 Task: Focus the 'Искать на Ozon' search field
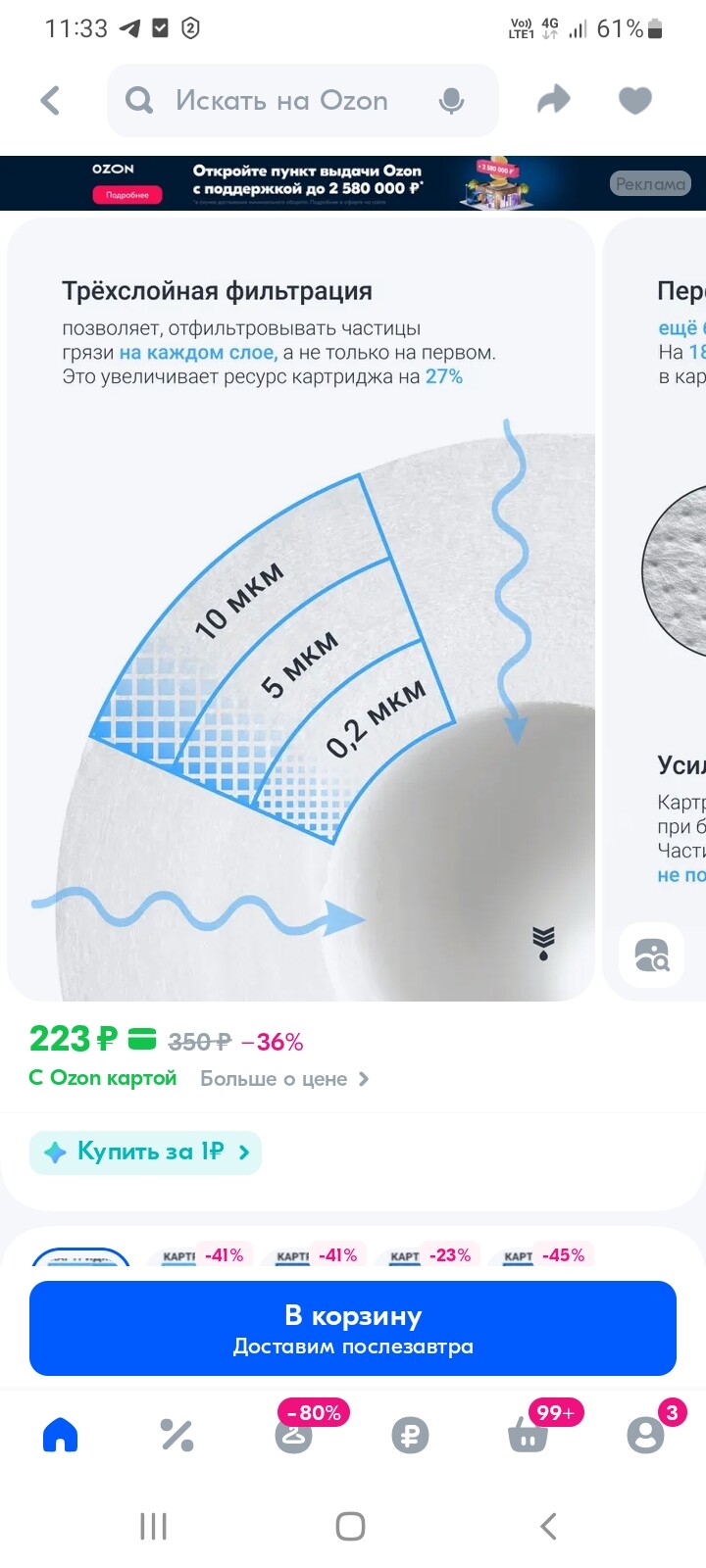coord(302,100)
